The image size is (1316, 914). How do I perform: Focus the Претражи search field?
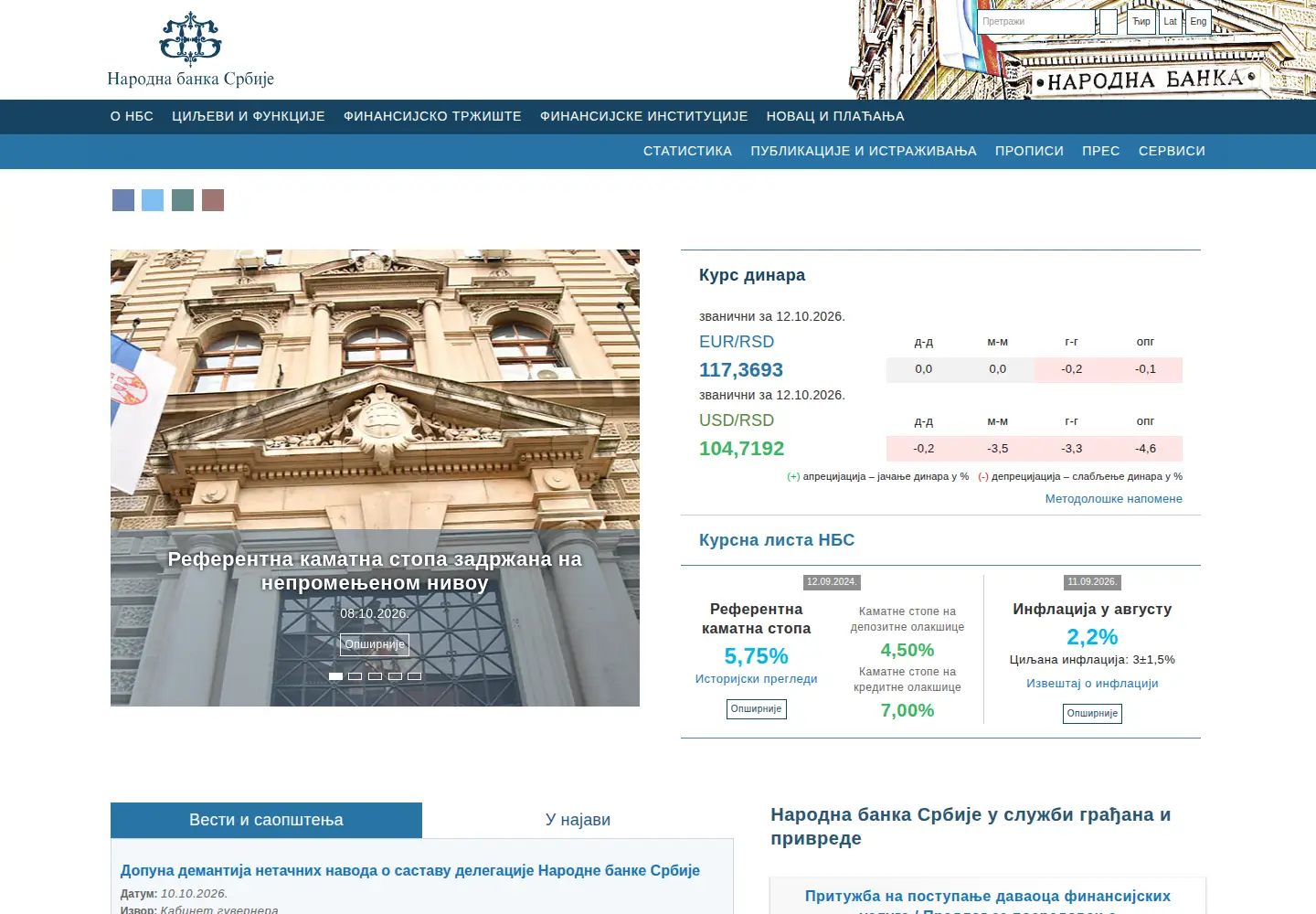point(1036,22)
